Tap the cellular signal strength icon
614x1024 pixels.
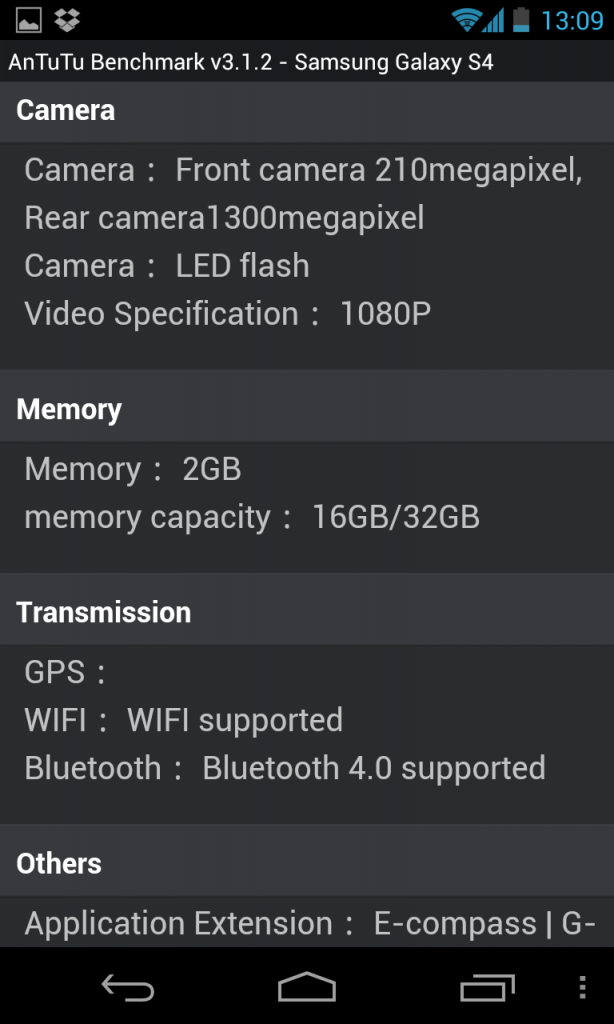pyautogui.click(x=493, y=19)
